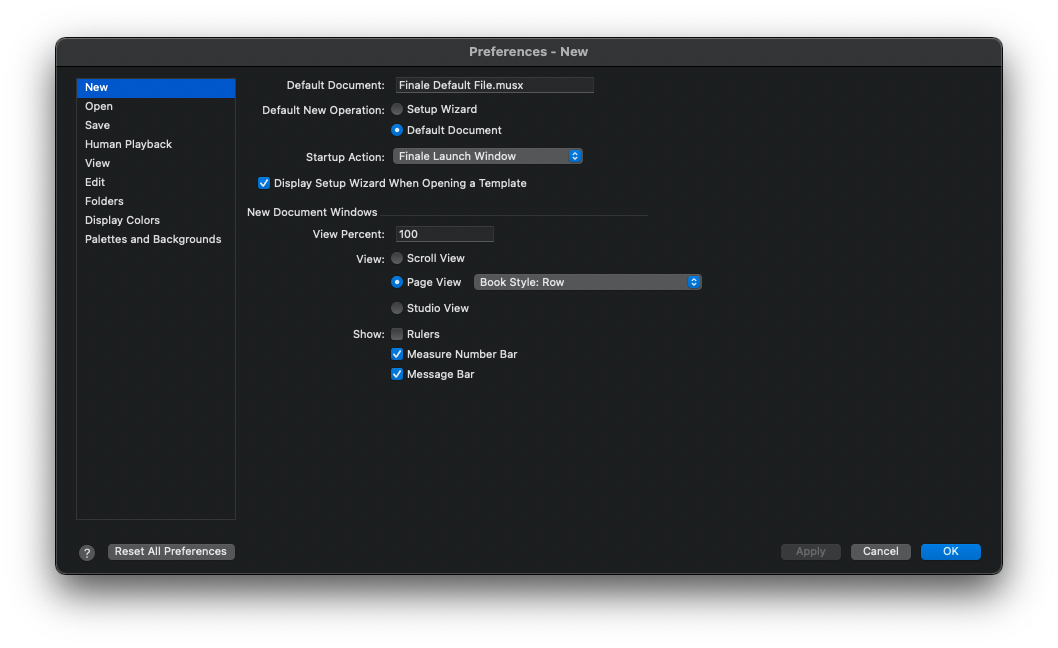This screenshot has width=1058, height=648.
Task: Go to Palettes and Backgrounds section
Action: pyautogui.click(x=153, y=239)
